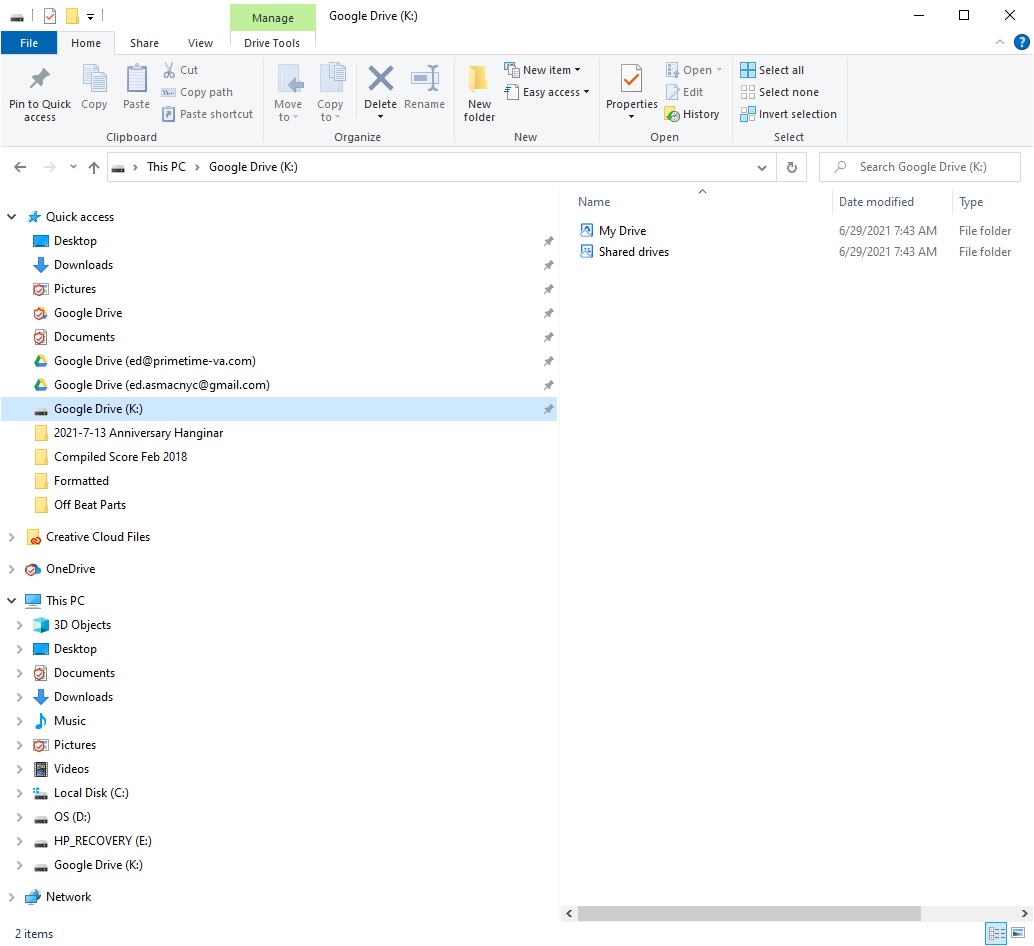Click the Copy ribbon icon
Image resolution: width=1034 pixels, height=946 pixels.
[94, 87]
